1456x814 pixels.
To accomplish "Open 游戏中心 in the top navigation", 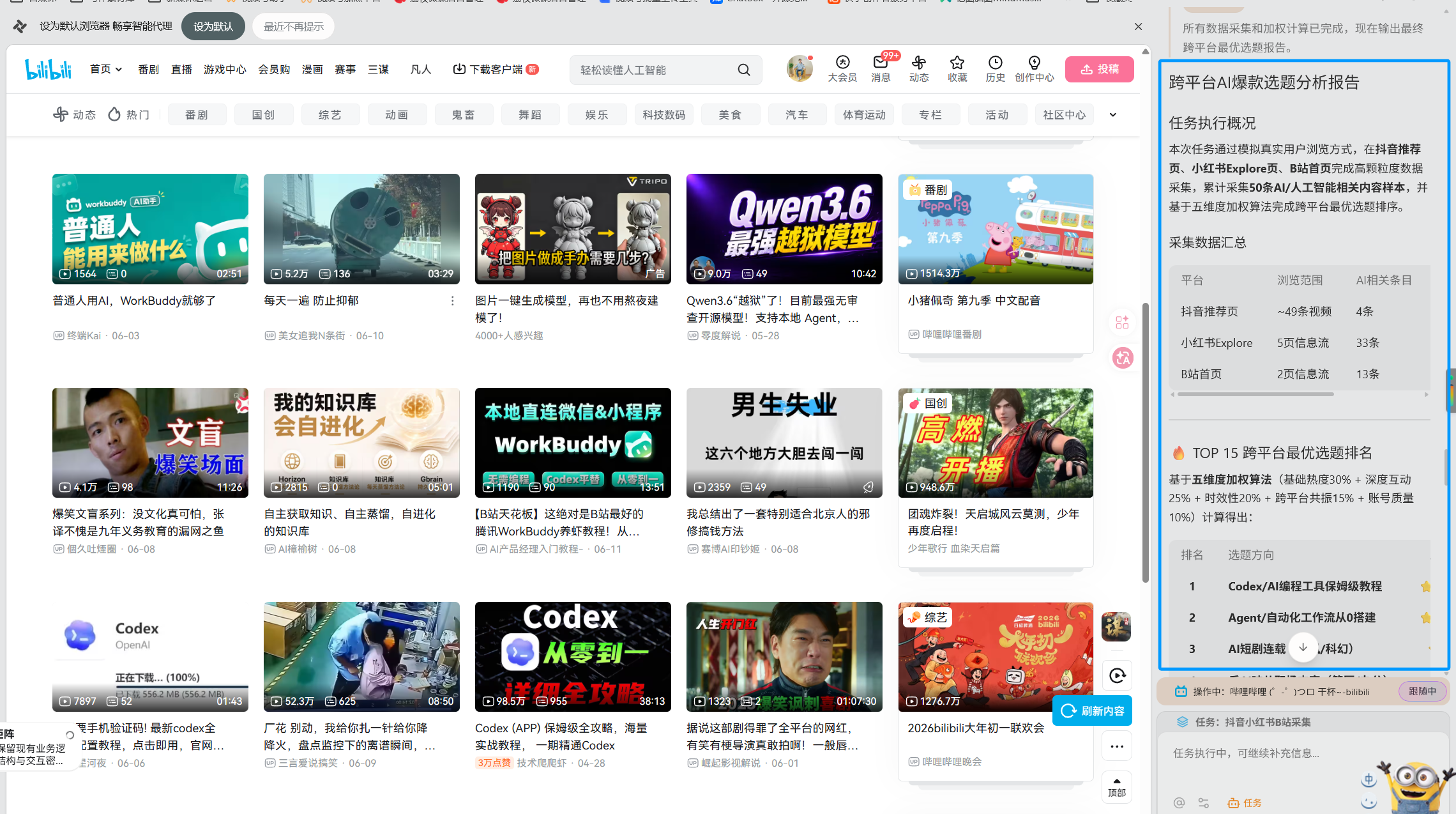I will [x=225, y=69].
